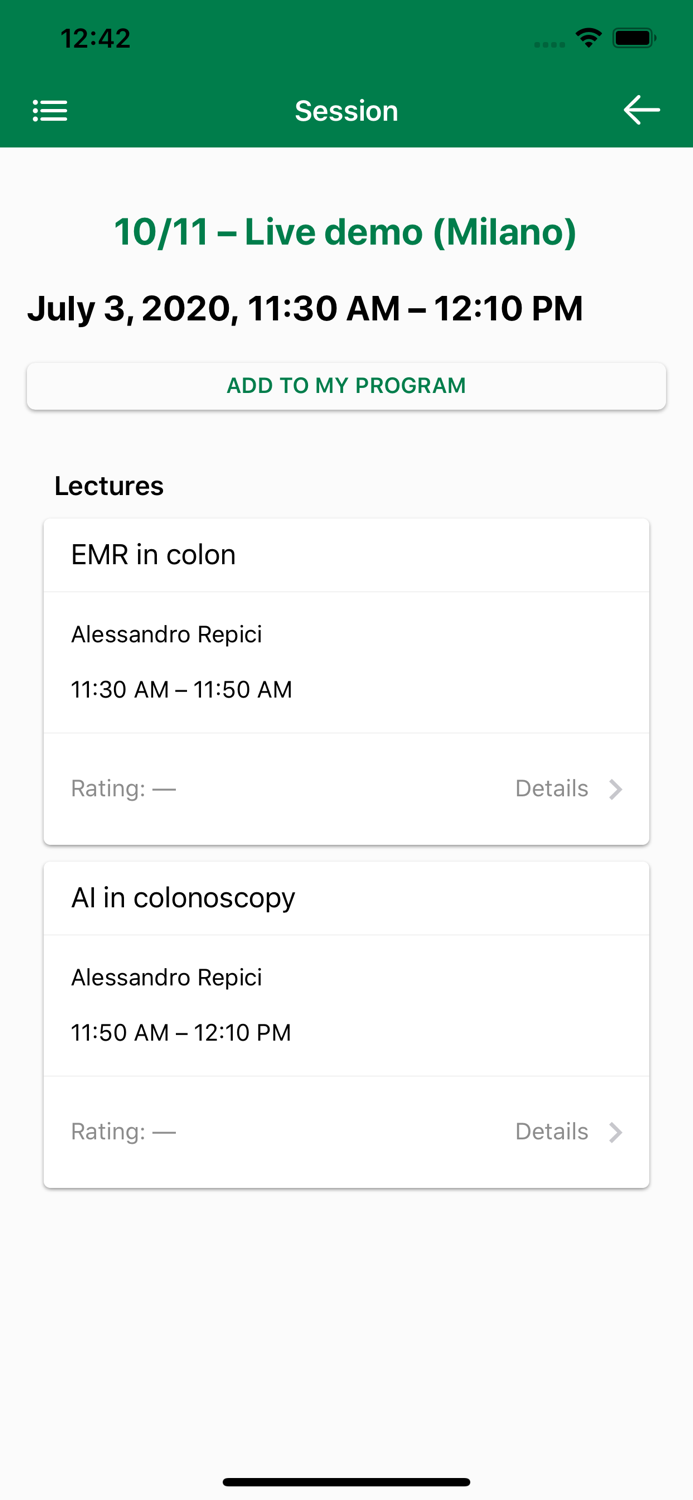Open the hamburger menu icon
The width and height of the screenshot is (693, 1500).
click(x=50, y=111)
